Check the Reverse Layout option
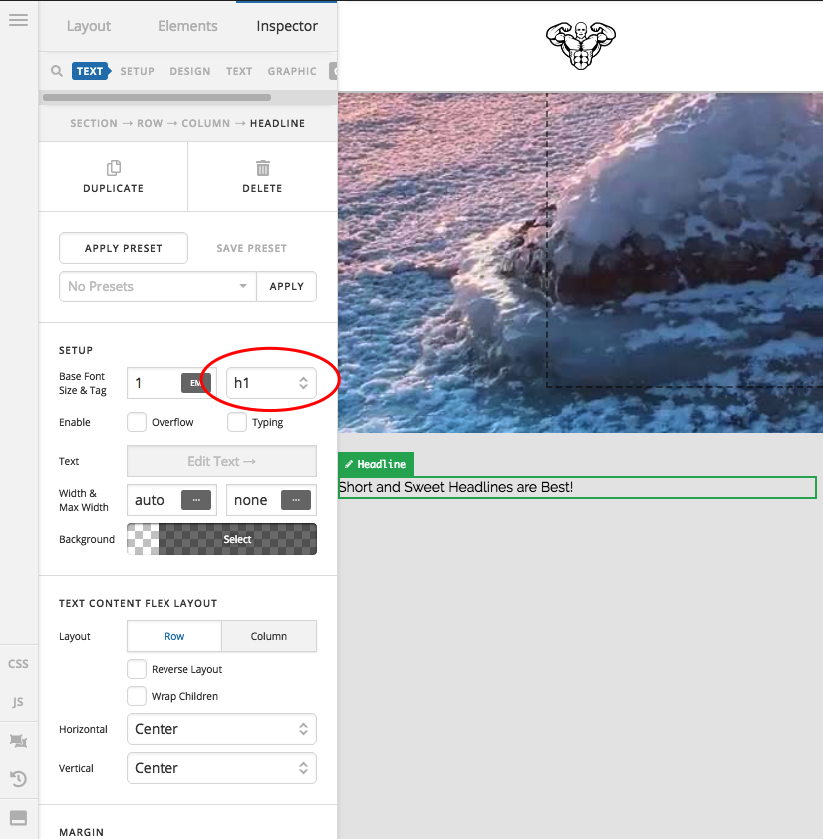Image resolution: width=823 pixels, height=839 pixels. [137, 669]
